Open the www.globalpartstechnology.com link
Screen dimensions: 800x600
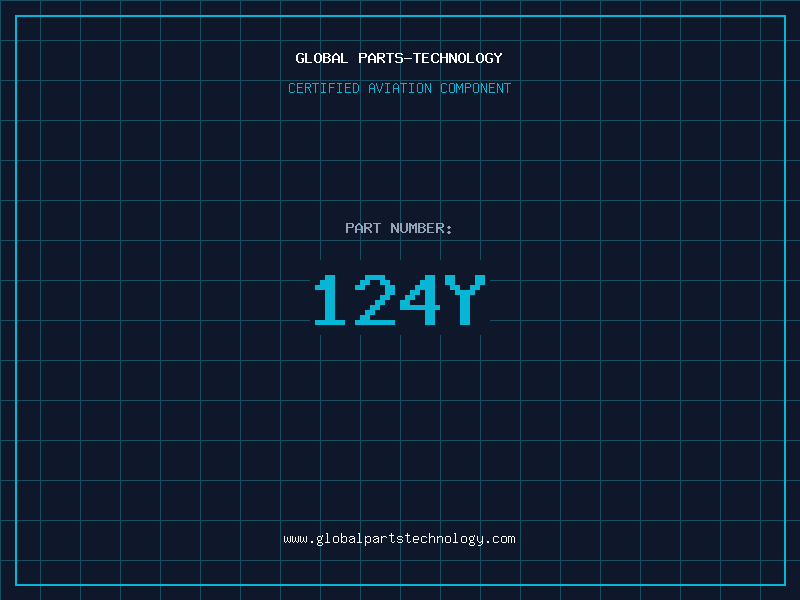tap(399, 539)
